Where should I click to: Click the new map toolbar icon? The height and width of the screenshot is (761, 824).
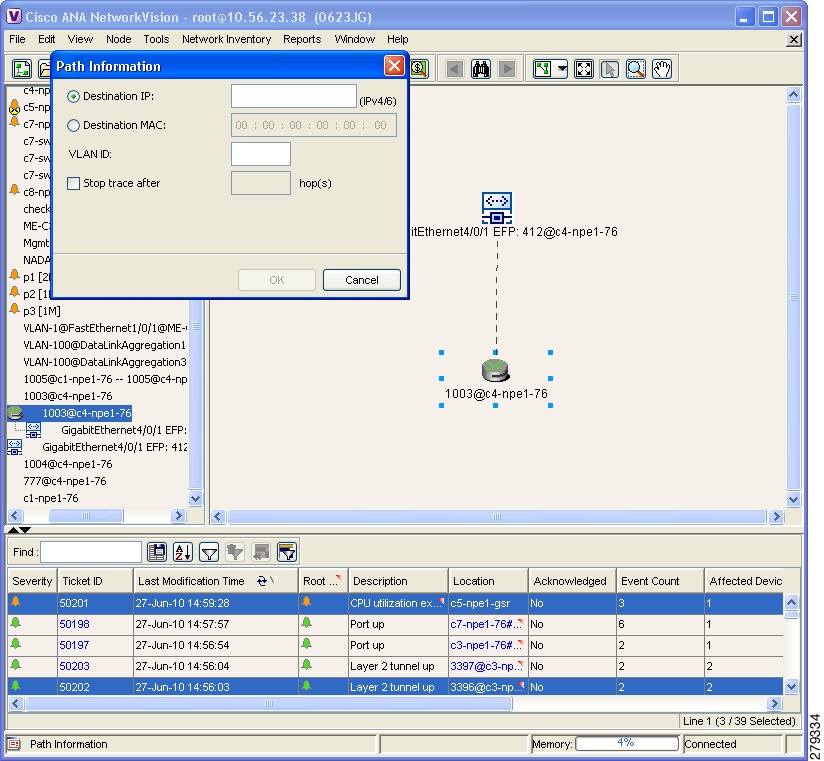[22, 69]
